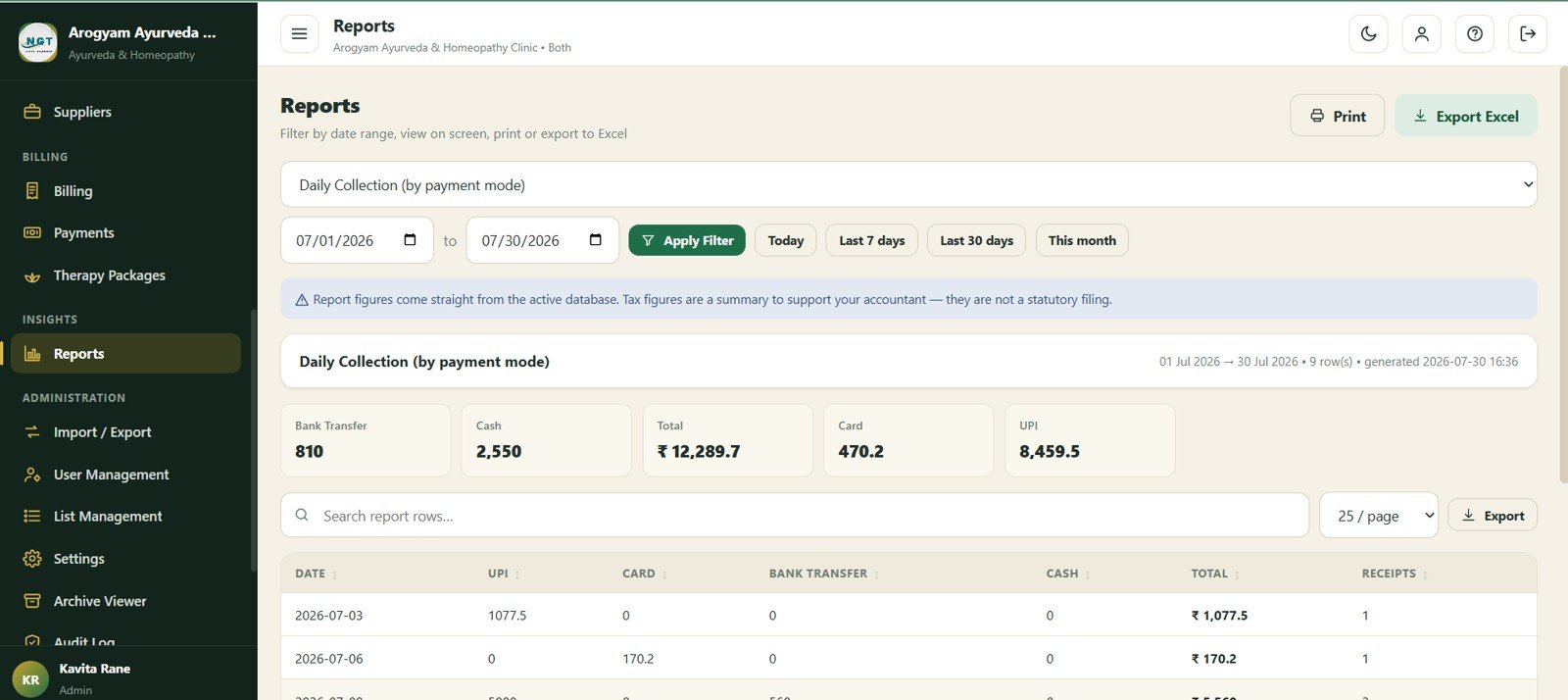Open the user profile icon
The image size is (1568, 700).
tap(1421, 33)
